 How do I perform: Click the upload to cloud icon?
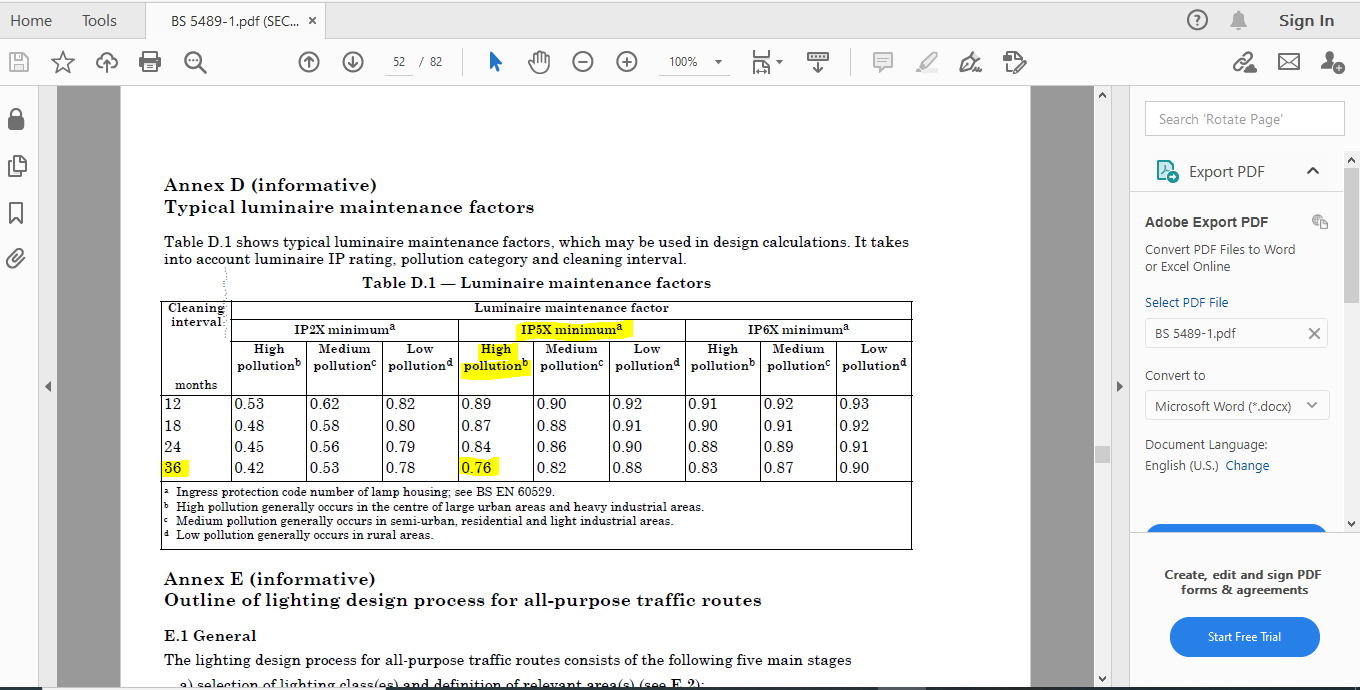point(107,62)
